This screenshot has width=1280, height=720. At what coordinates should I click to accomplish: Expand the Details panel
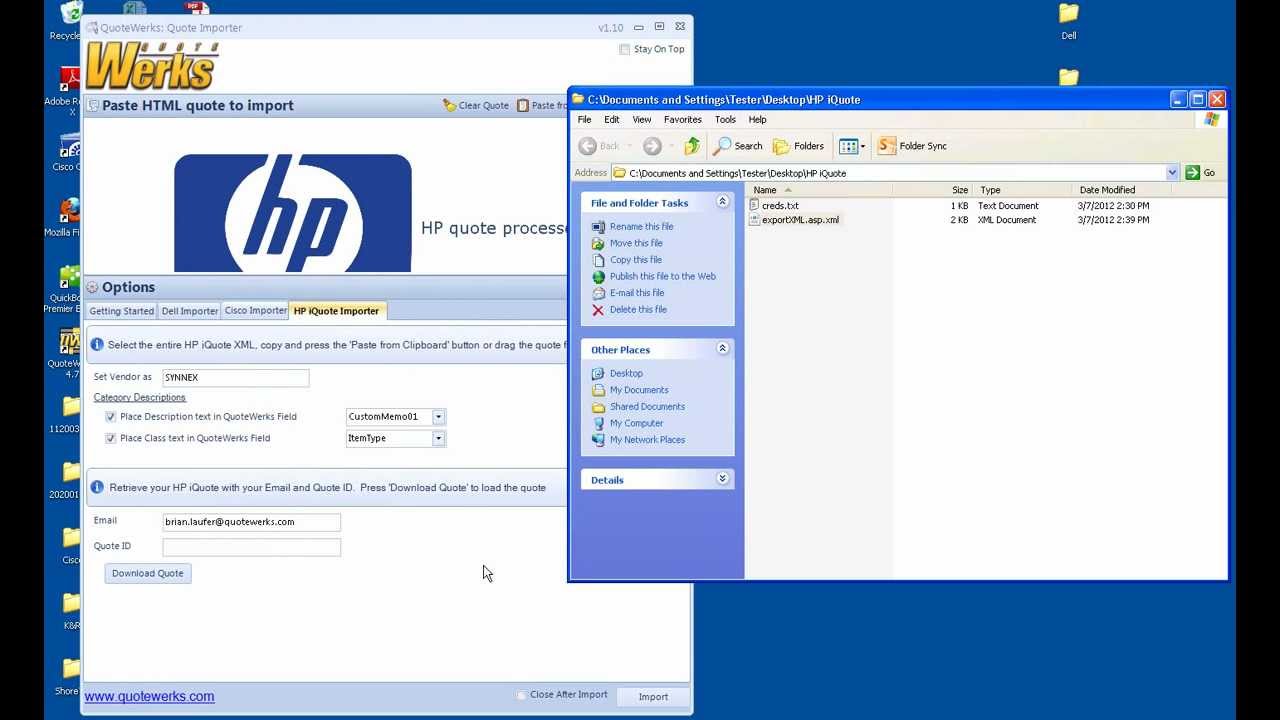tap(722, 479)
